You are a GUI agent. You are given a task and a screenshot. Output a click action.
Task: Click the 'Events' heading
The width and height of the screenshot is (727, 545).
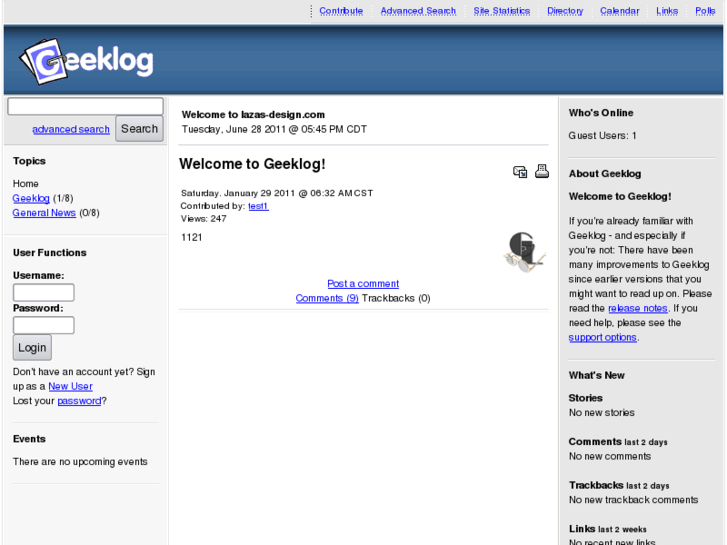pyautogui.click(x=29, y=439)
